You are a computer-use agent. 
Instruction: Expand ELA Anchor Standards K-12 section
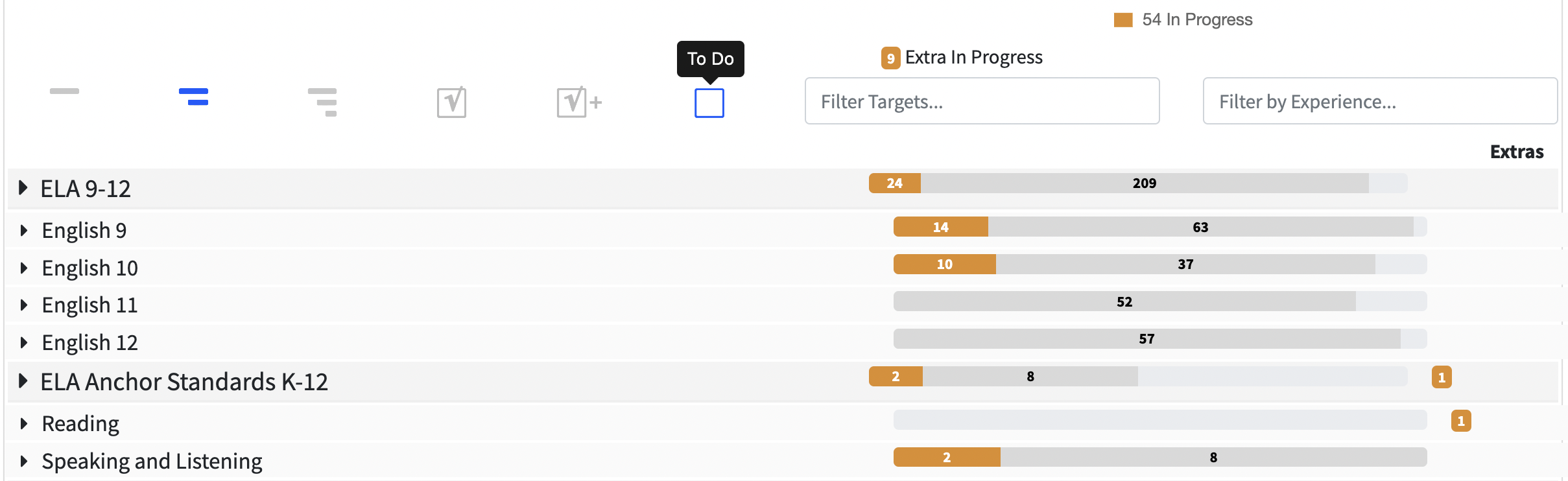pos(23,381)
